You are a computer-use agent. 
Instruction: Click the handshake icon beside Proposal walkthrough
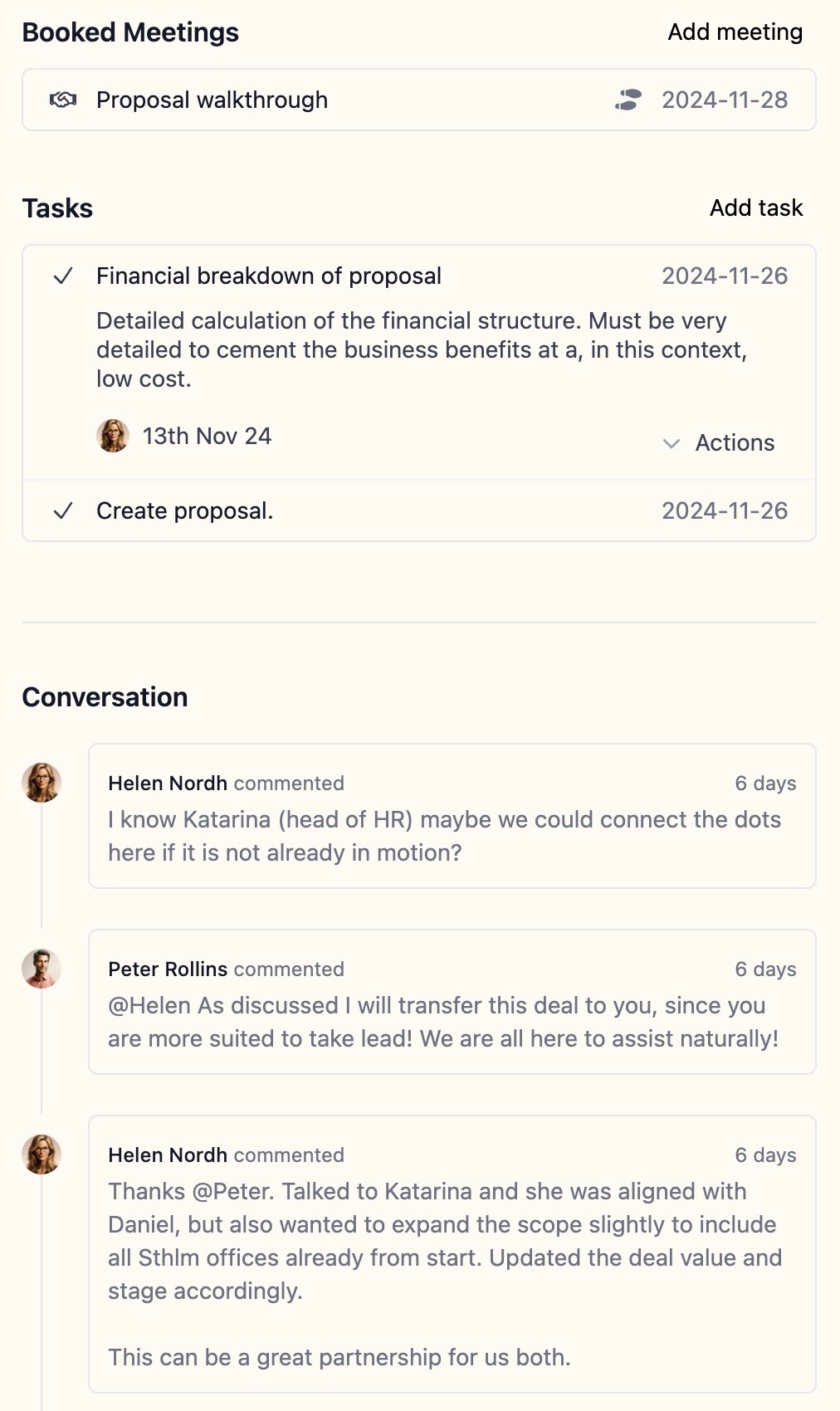point(63,100)
